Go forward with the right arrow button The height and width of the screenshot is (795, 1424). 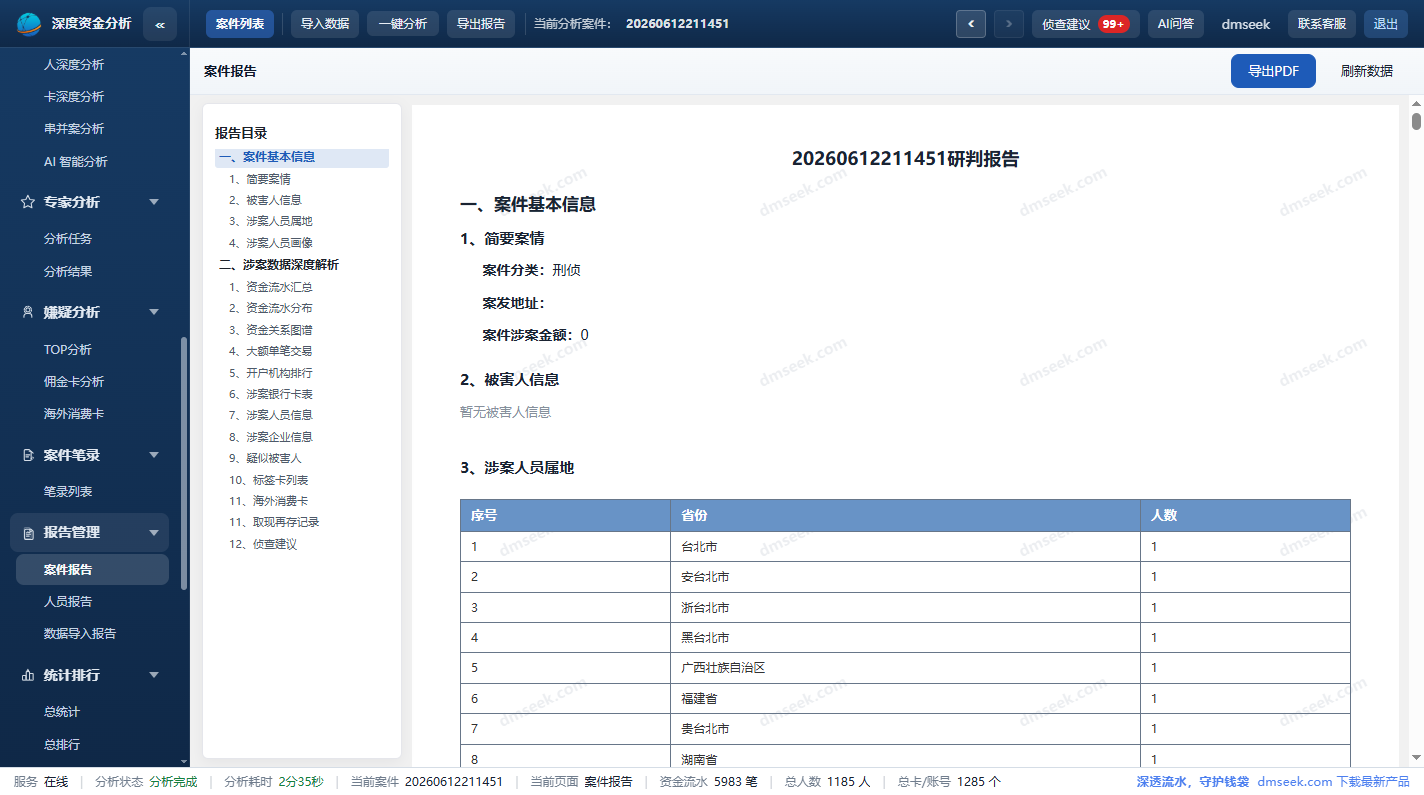[x=1009, y=24]
